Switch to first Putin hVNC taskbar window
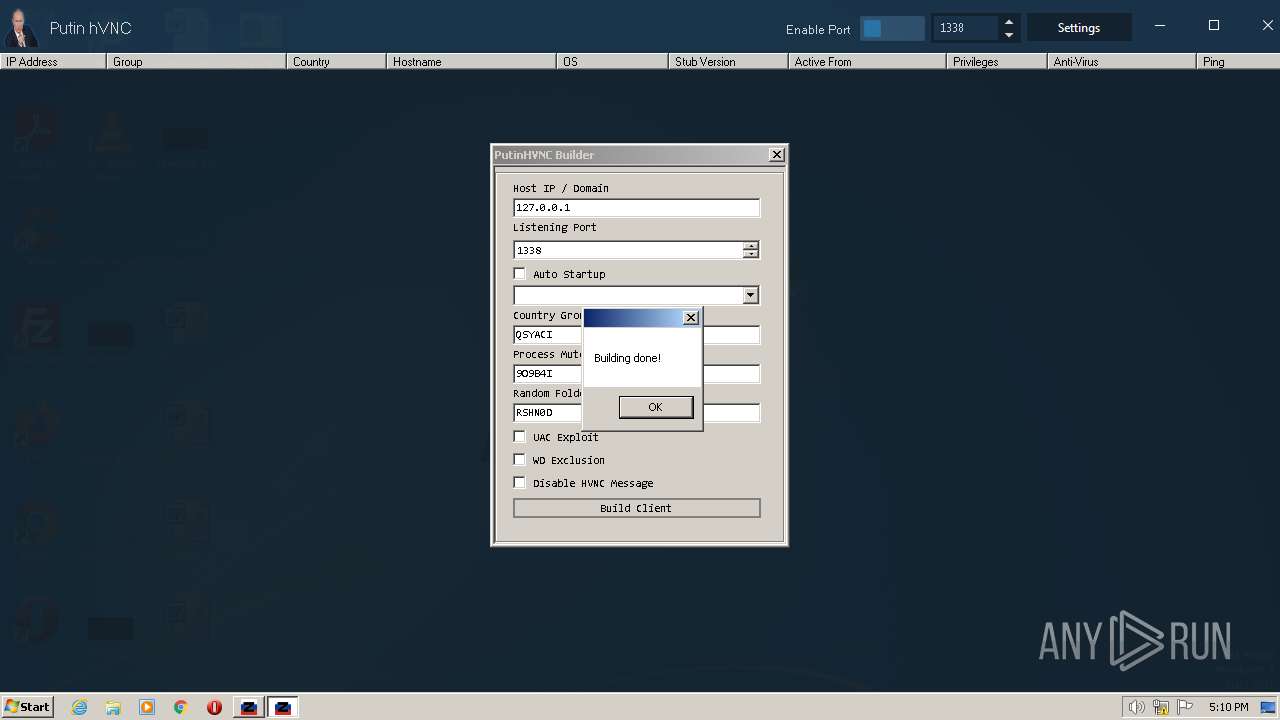This screenshot has width=1280, height=720. (x=249, y=707)
